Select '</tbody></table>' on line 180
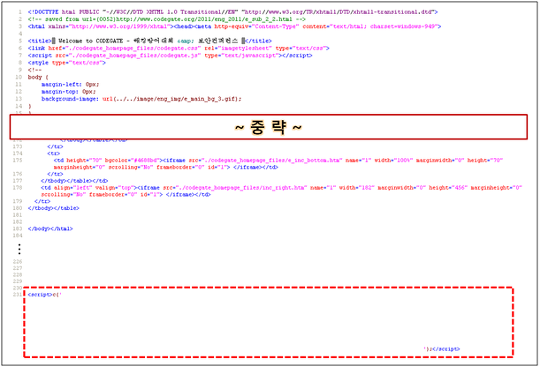 coord(54,208)
